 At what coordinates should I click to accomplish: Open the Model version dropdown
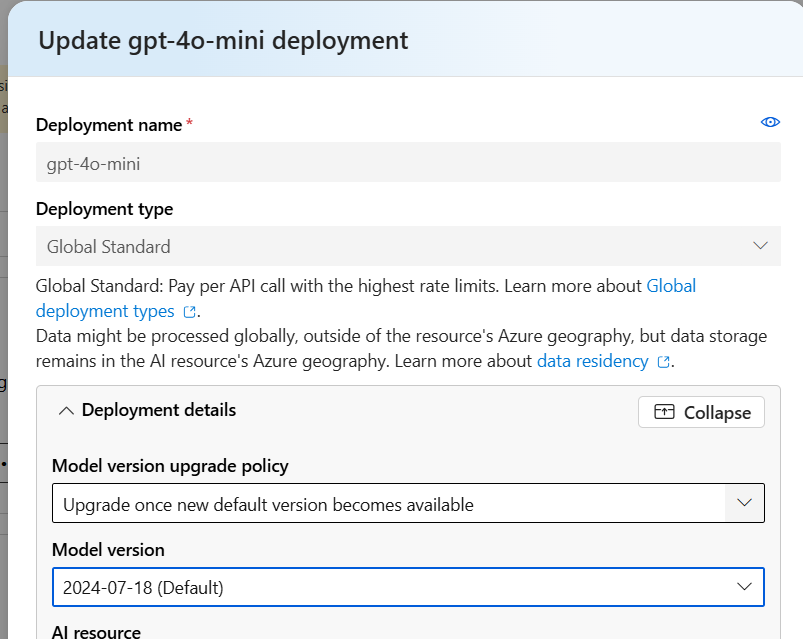coord(408,587)
